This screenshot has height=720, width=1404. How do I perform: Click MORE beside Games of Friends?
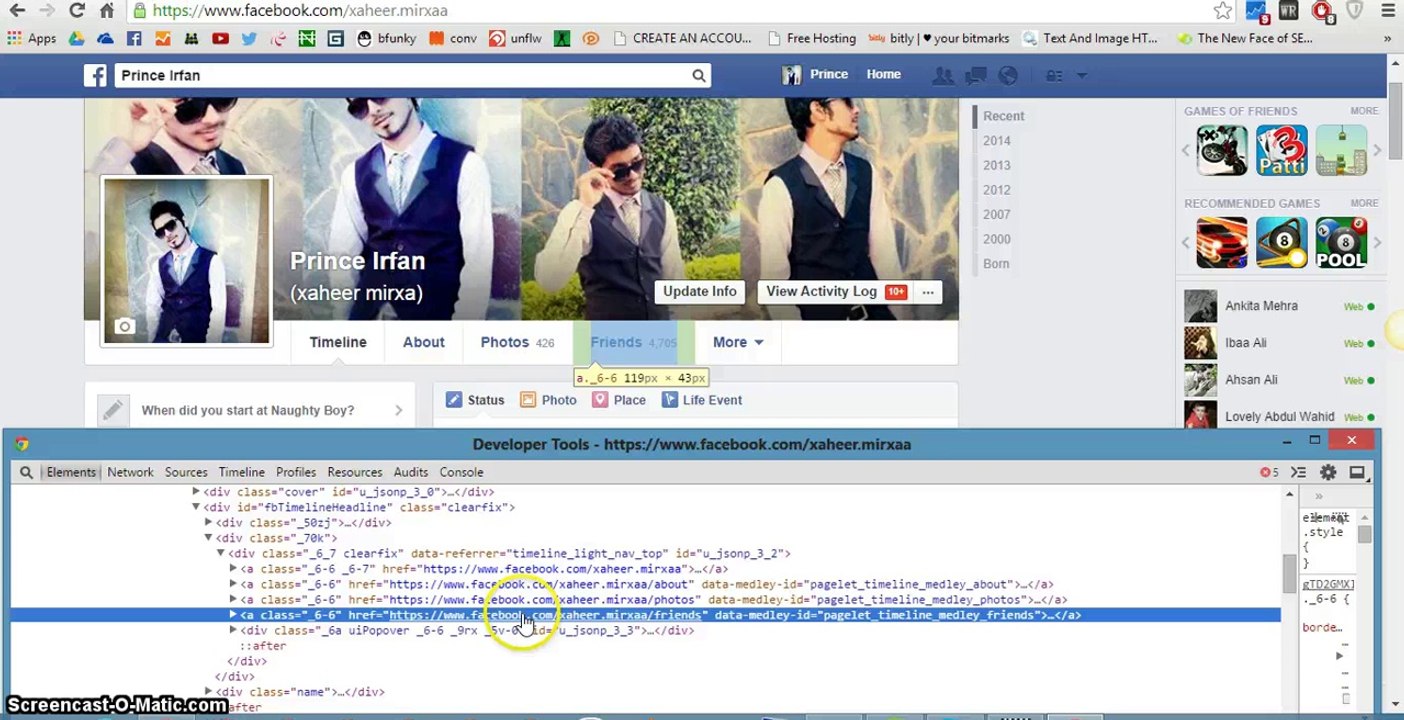[x=1364, y=111]
